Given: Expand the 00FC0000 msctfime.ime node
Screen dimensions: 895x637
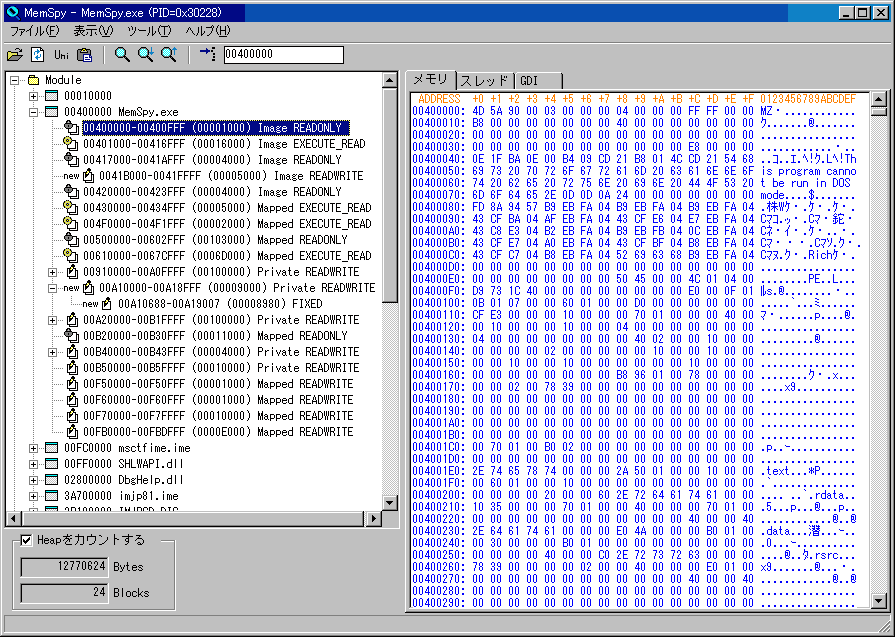Looking at the screenshot, I should 34,448.
